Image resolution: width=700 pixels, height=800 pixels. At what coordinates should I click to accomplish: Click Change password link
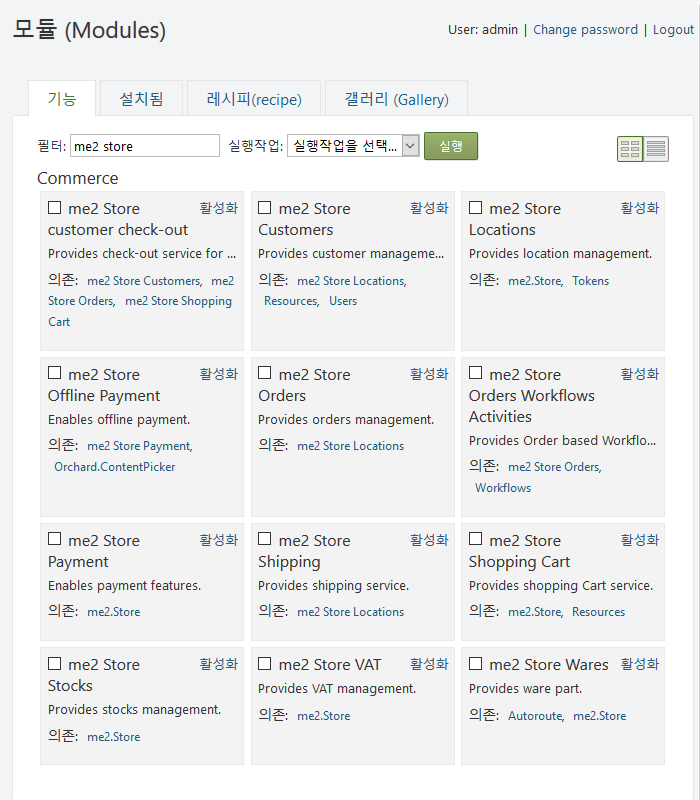coord(585,30)
